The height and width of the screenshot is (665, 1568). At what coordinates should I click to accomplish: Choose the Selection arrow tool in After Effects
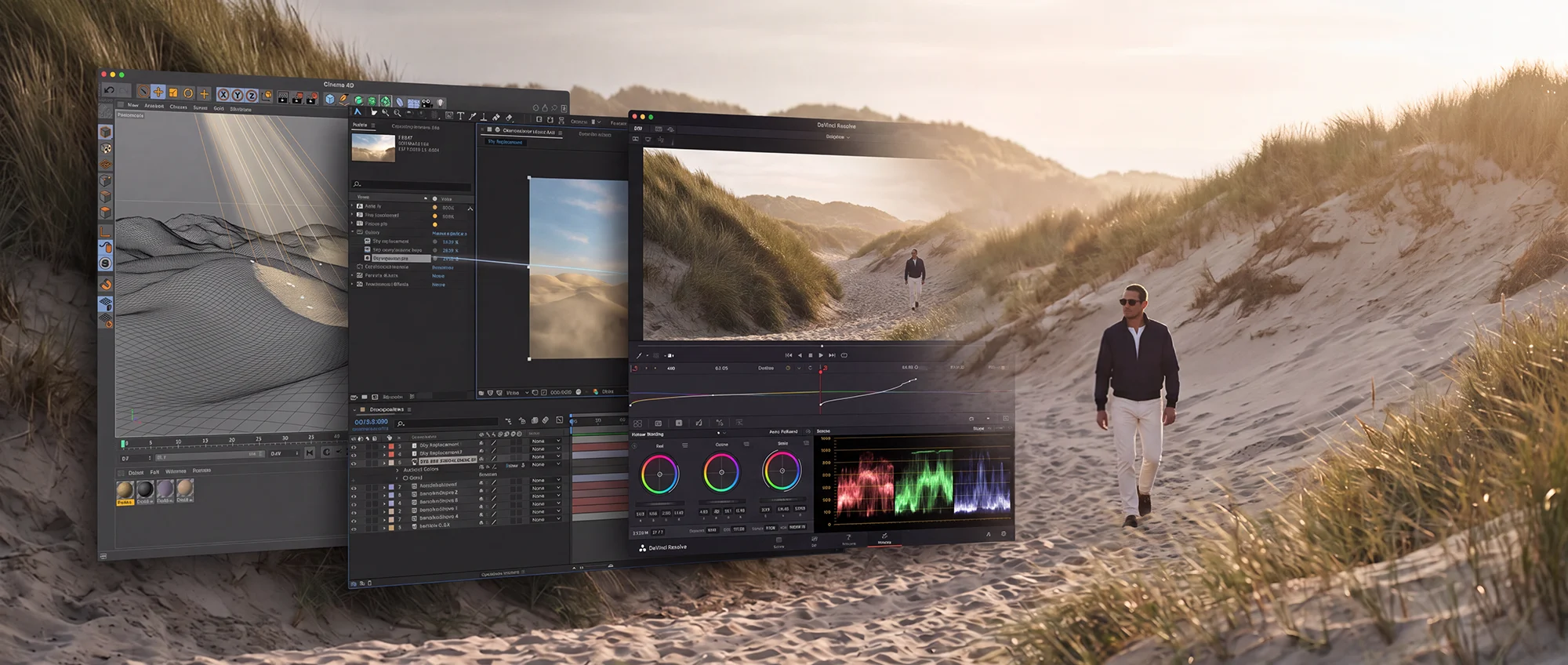click(358, 111)
